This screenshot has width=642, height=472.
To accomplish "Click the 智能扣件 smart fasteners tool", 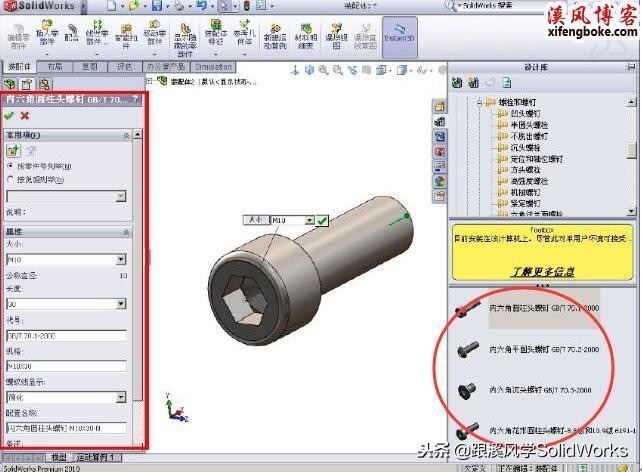I will pos(126,36).
